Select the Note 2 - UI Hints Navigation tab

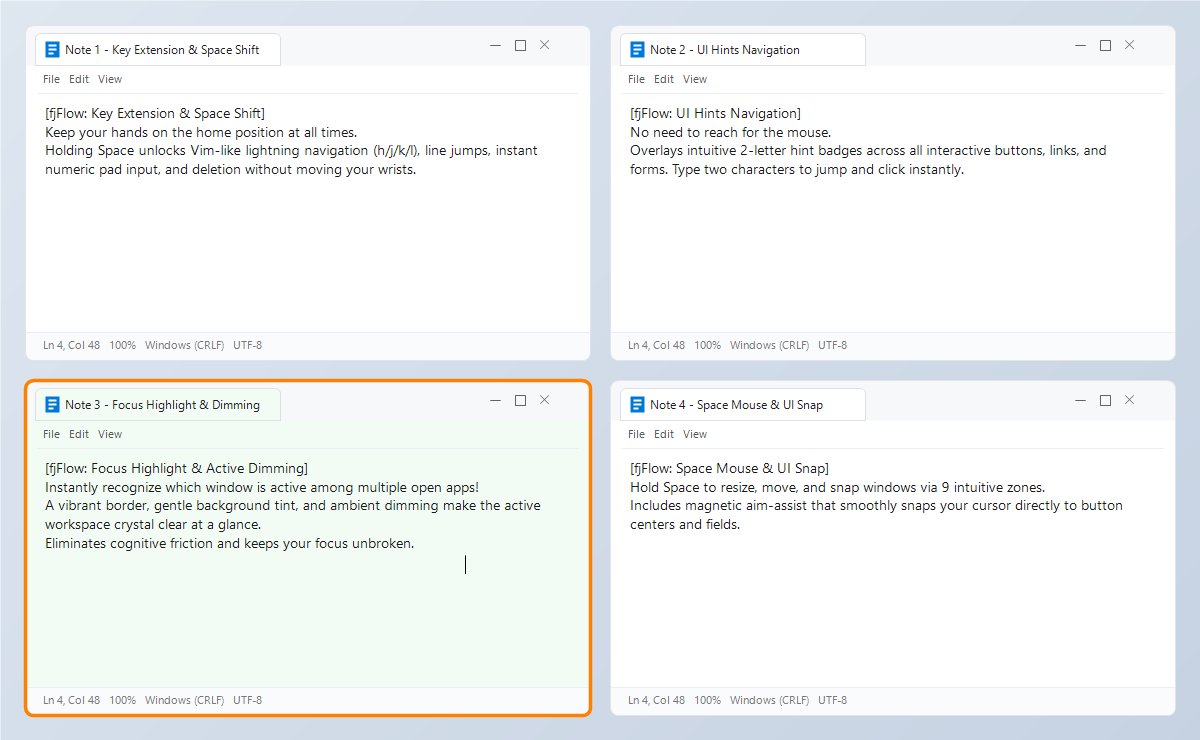(x=742, y=49)
